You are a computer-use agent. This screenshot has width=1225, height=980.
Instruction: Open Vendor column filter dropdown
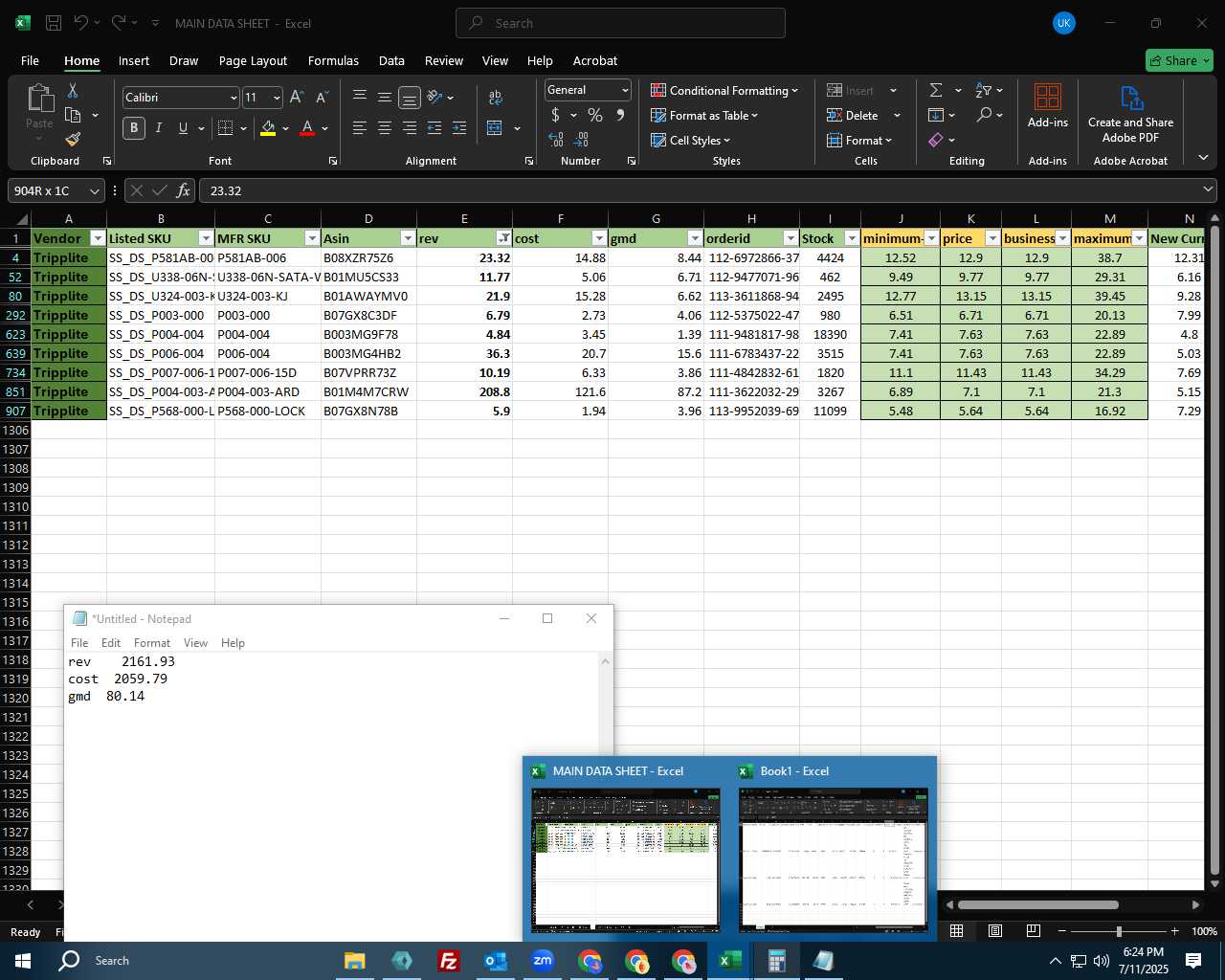coord(97,238)
